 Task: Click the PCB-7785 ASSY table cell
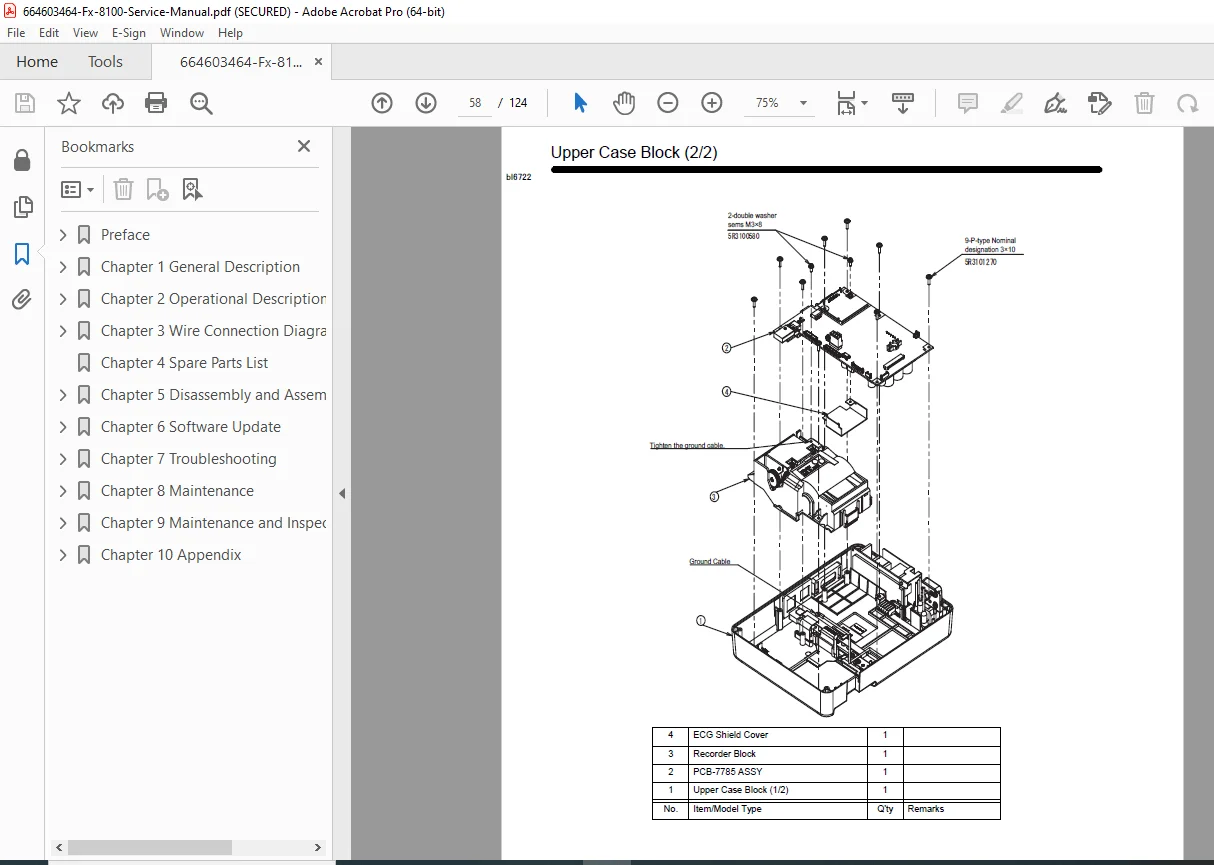click(x=778, y=772)
